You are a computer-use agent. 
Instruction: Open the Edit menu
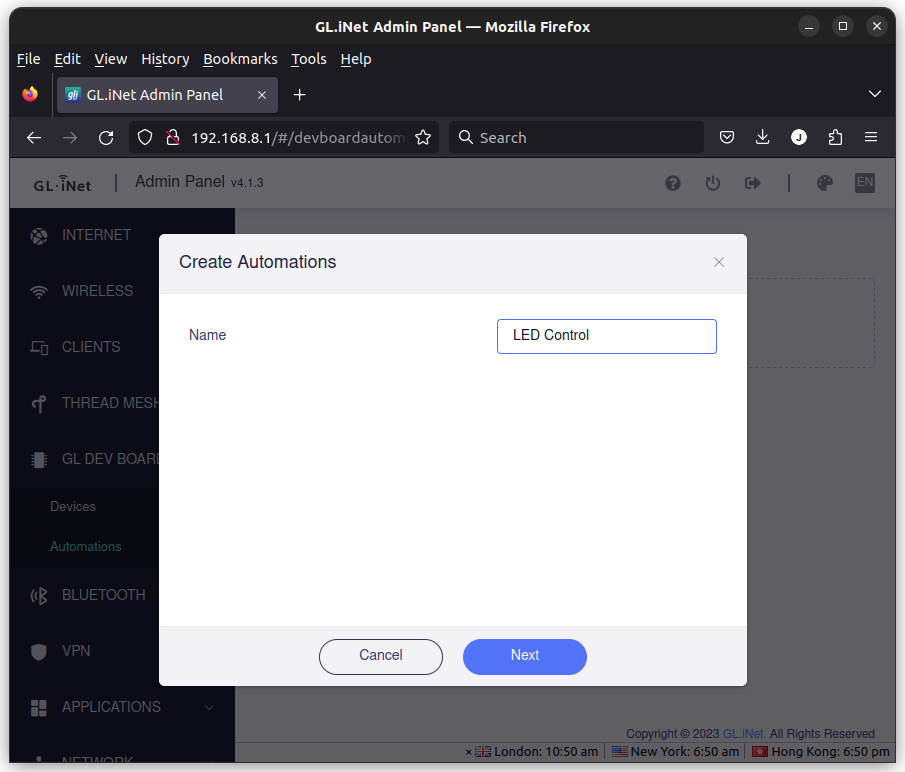click(67, 59)
